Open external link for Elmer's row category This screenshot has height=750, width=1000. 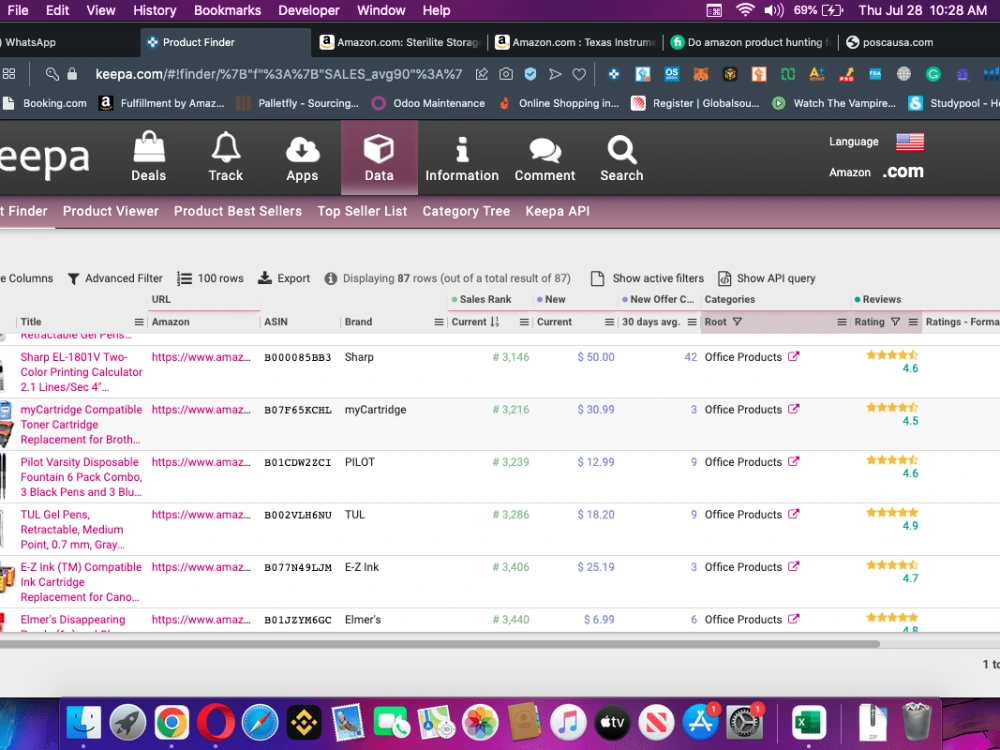click(x=793, y=619)
